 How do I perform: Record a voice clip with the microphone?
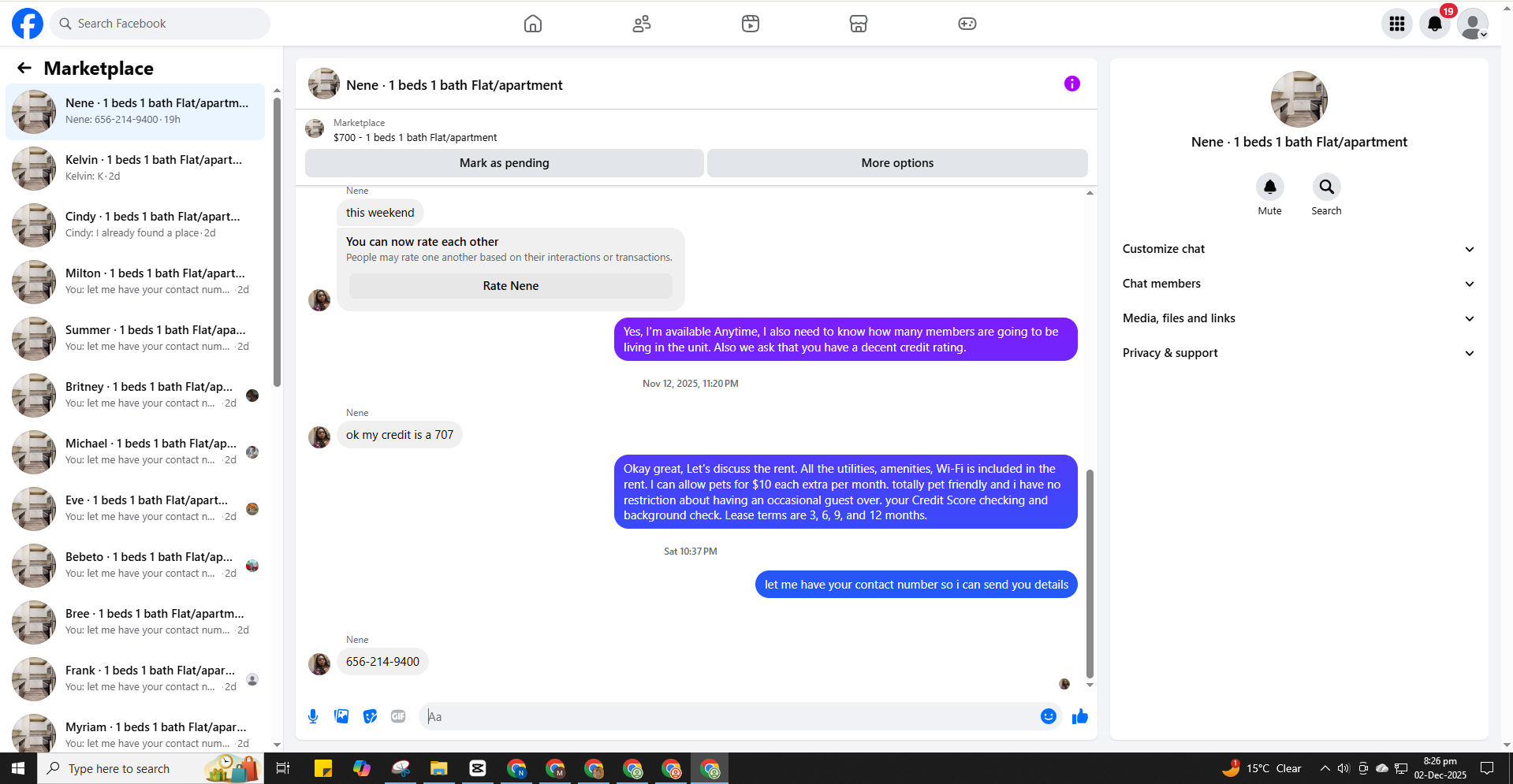point(313,716)
